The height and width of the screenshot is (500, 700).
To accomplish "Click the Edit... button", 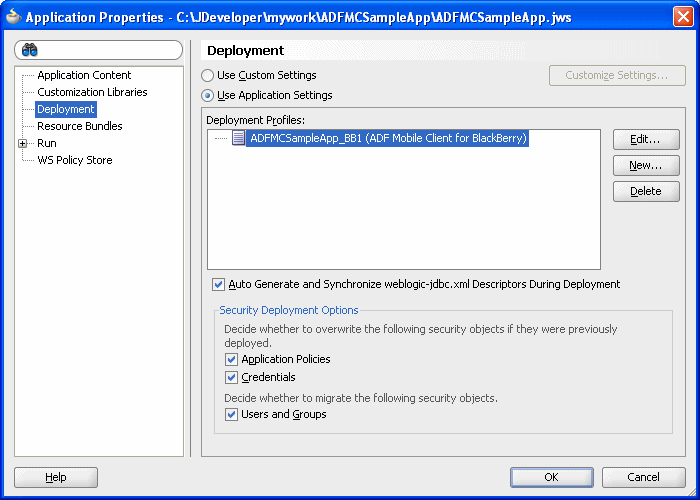I will click(x=646, y=140).
